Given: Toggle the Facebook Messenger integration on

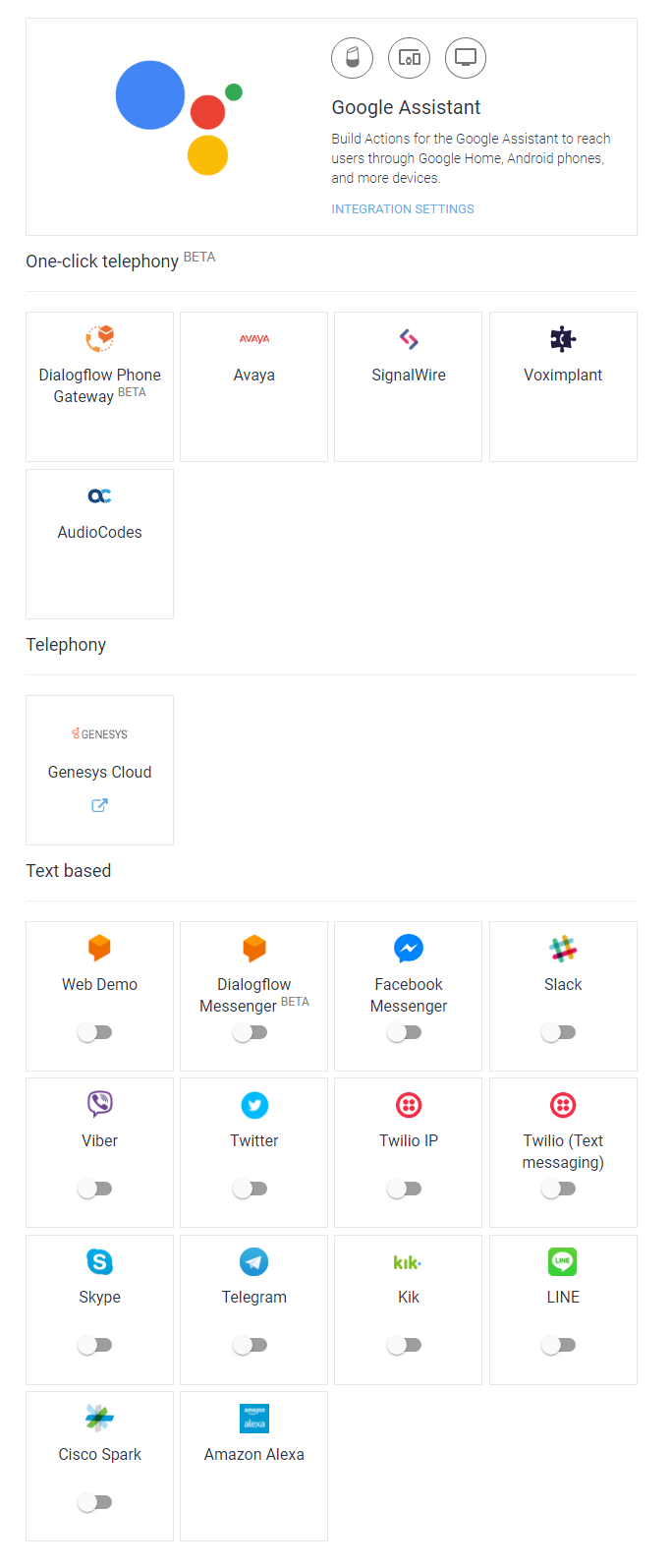Looking at the screenshot, I should click(405, 1032).
